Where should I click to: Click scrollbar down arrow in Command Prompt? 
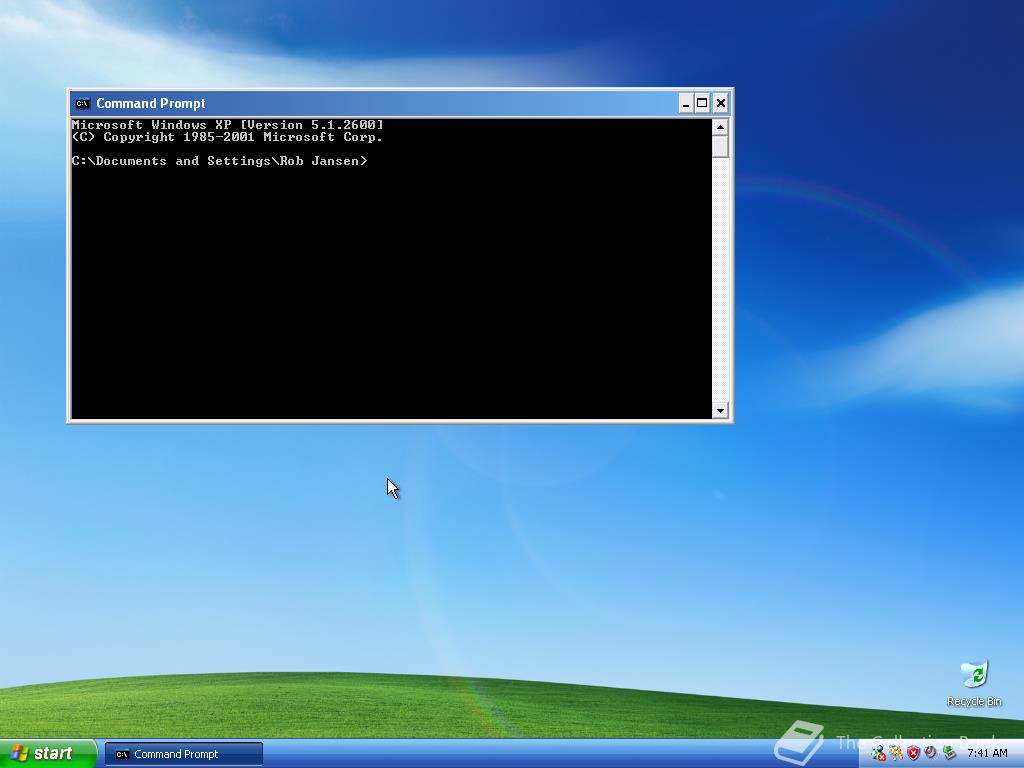[x=720, y=410]
